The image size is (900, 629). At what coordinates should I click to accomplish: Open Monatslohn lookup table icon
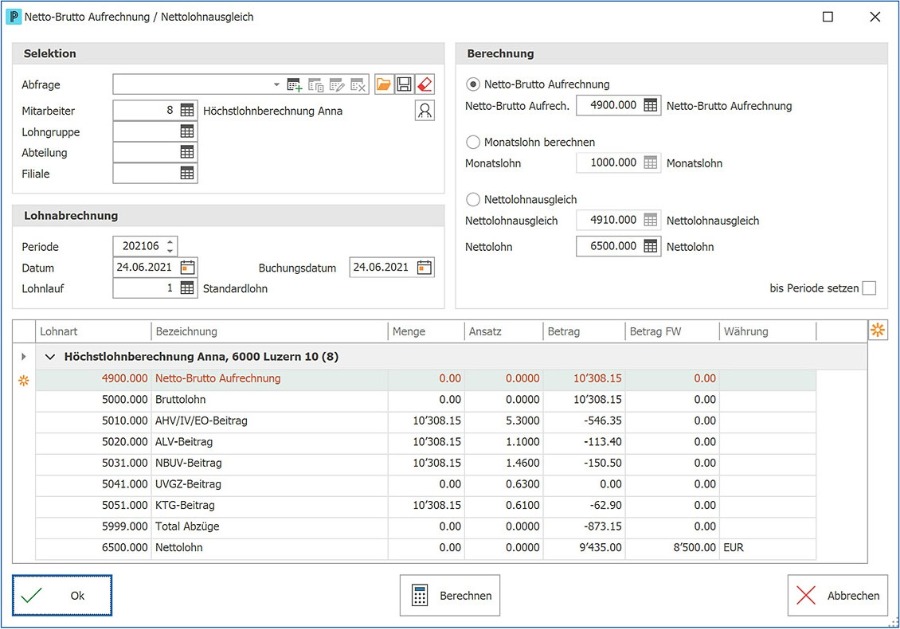[650, 162]
